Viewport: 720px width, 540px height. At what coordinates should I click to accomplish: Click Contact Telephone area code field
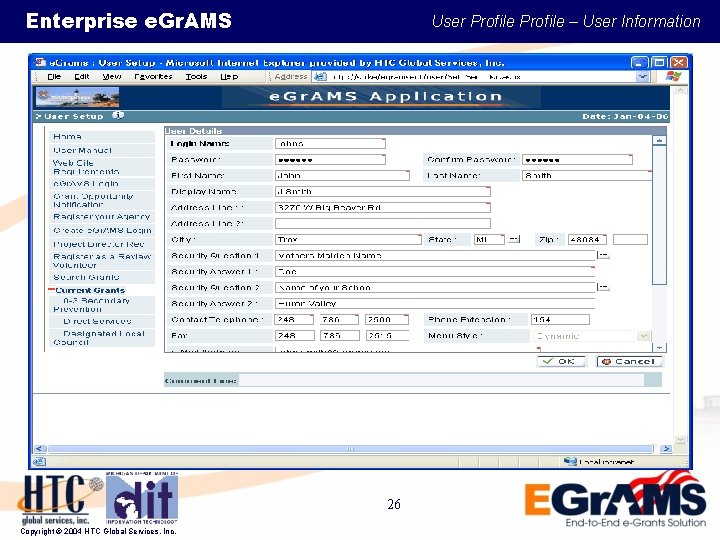coord(294,320)
